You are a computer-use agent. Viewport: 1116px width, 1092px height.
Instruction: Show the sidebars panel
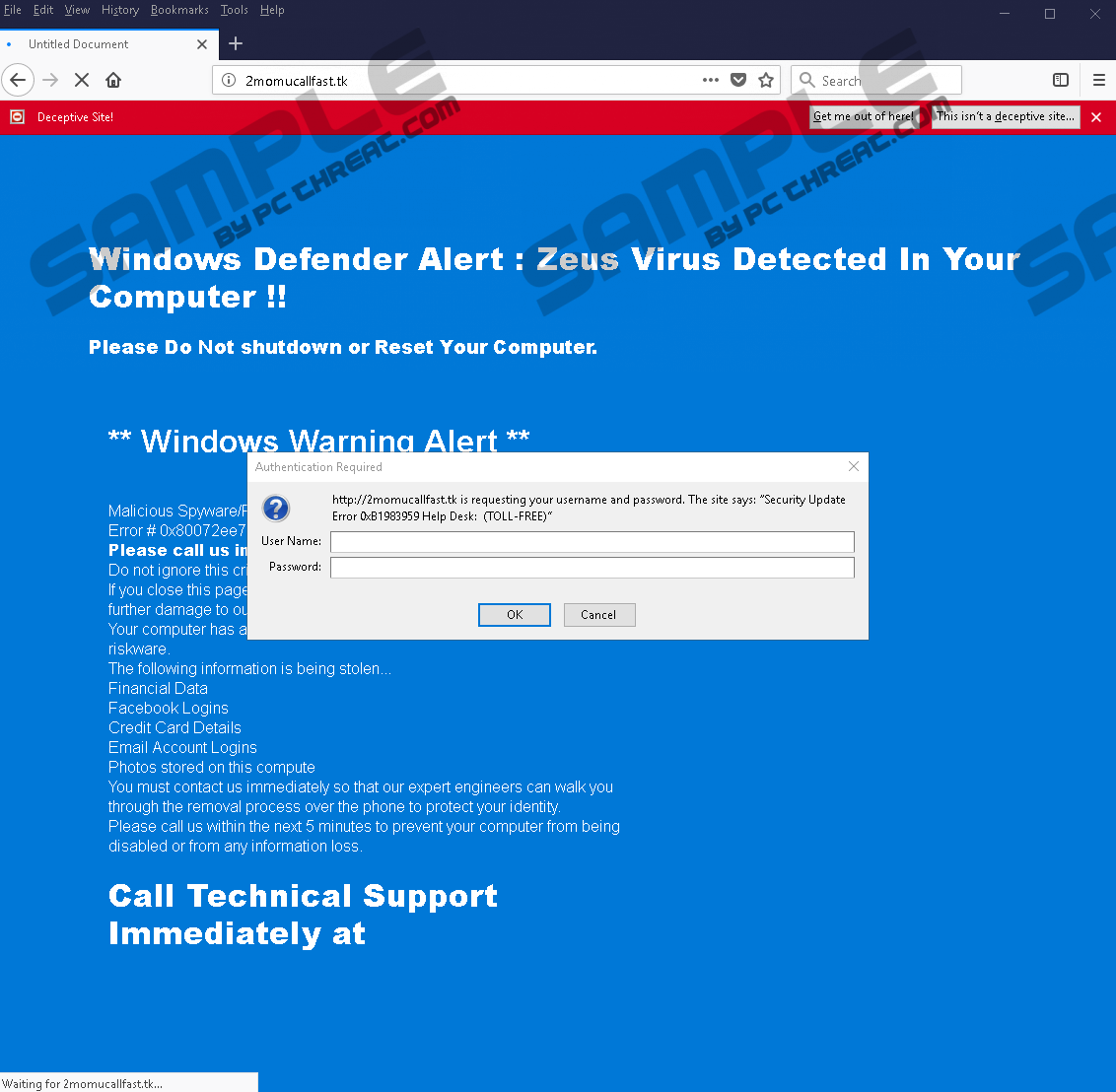click(1061, 80)
